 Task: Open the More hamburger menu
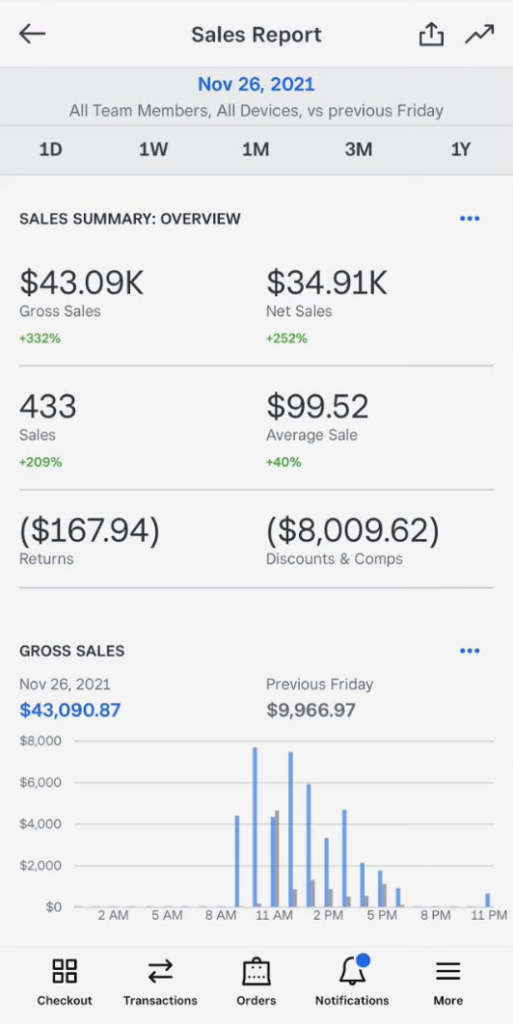point(448,971)
